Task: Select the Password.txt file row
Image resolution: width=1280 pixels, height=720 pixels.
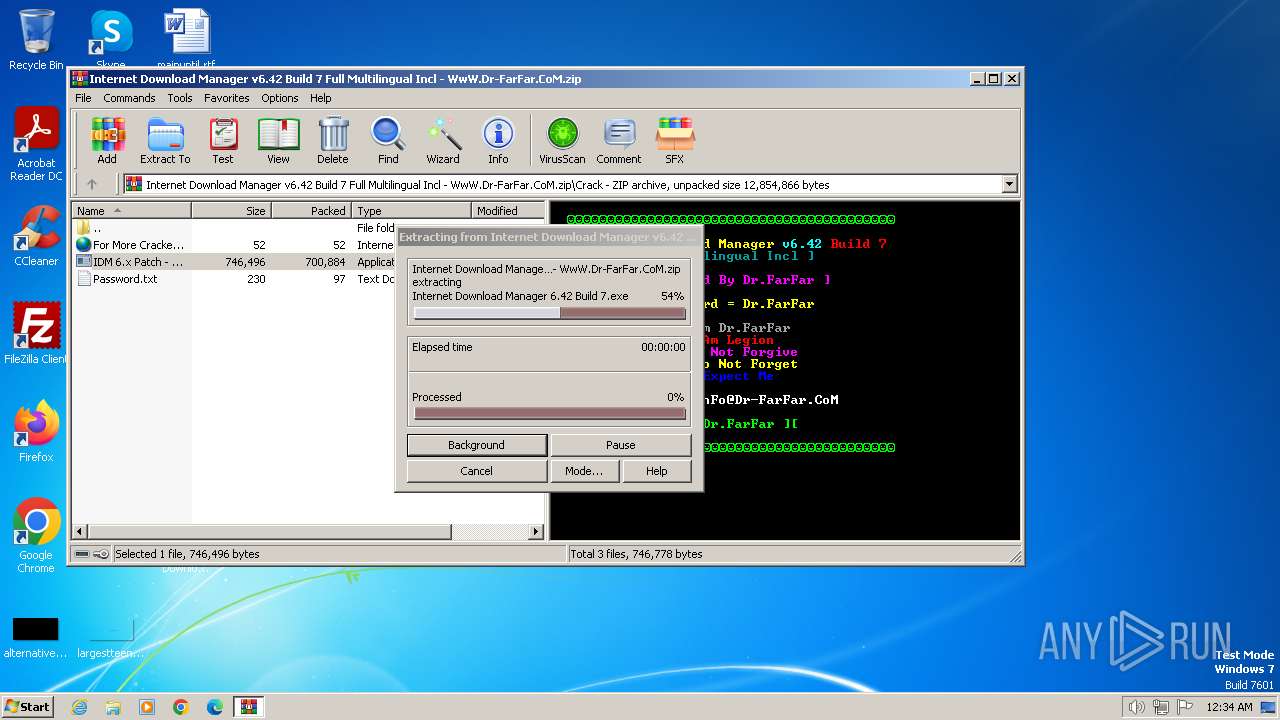Action: 235,279
